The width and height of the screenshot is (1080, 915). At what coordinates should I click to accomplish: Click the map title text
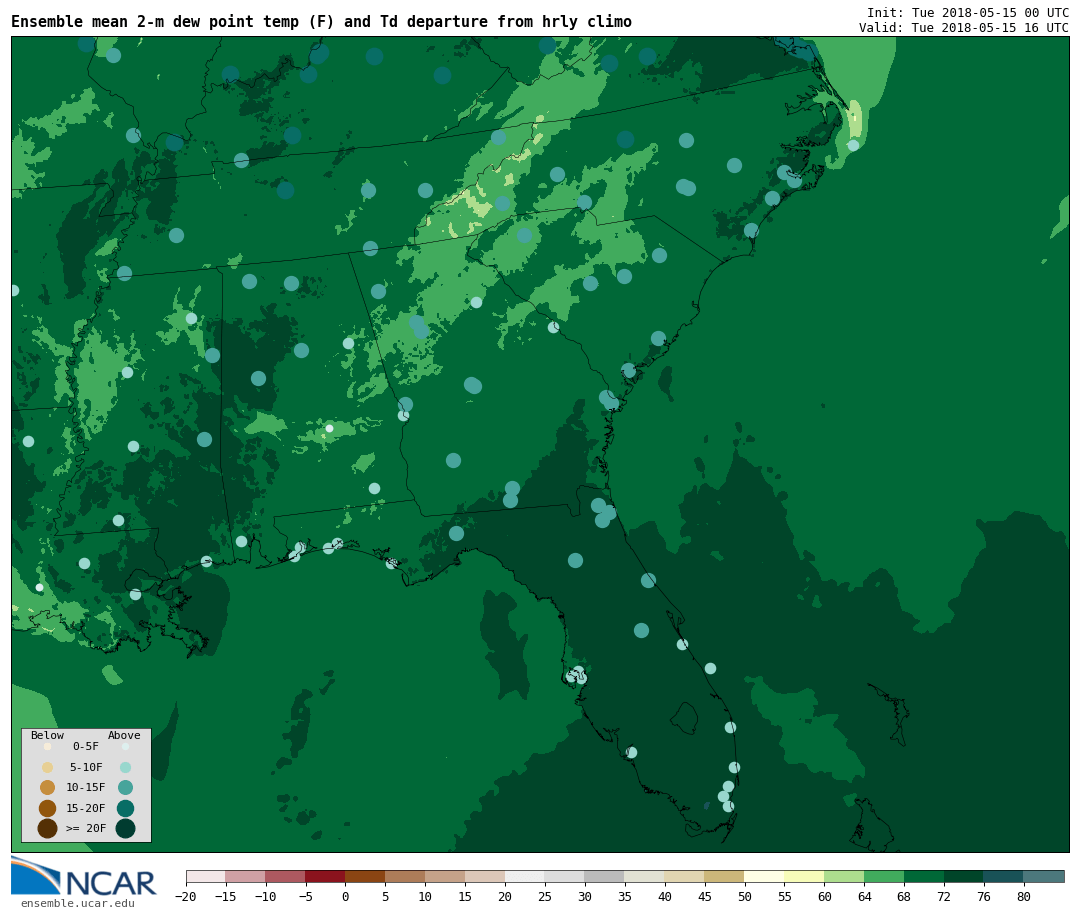(x=322, y=21)
